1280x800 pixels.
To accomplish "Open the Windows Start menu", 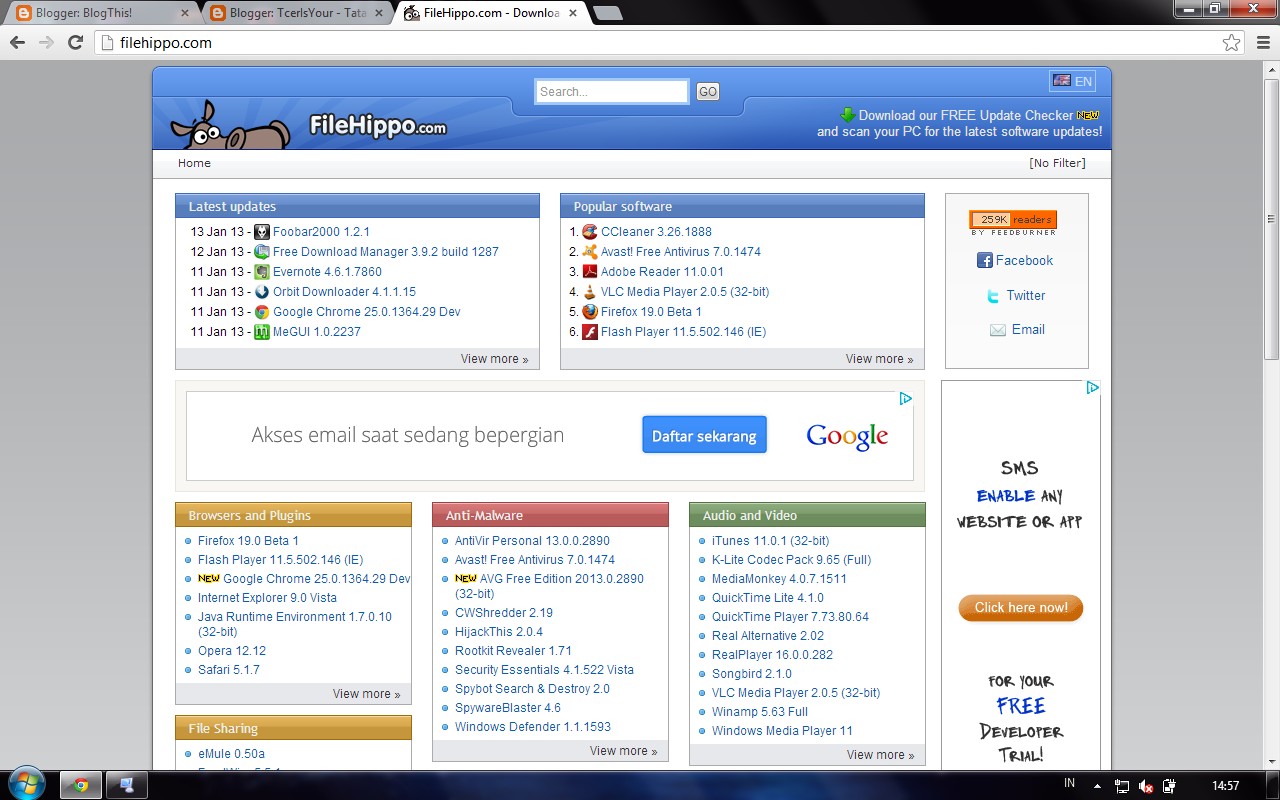I will (26, 783).
